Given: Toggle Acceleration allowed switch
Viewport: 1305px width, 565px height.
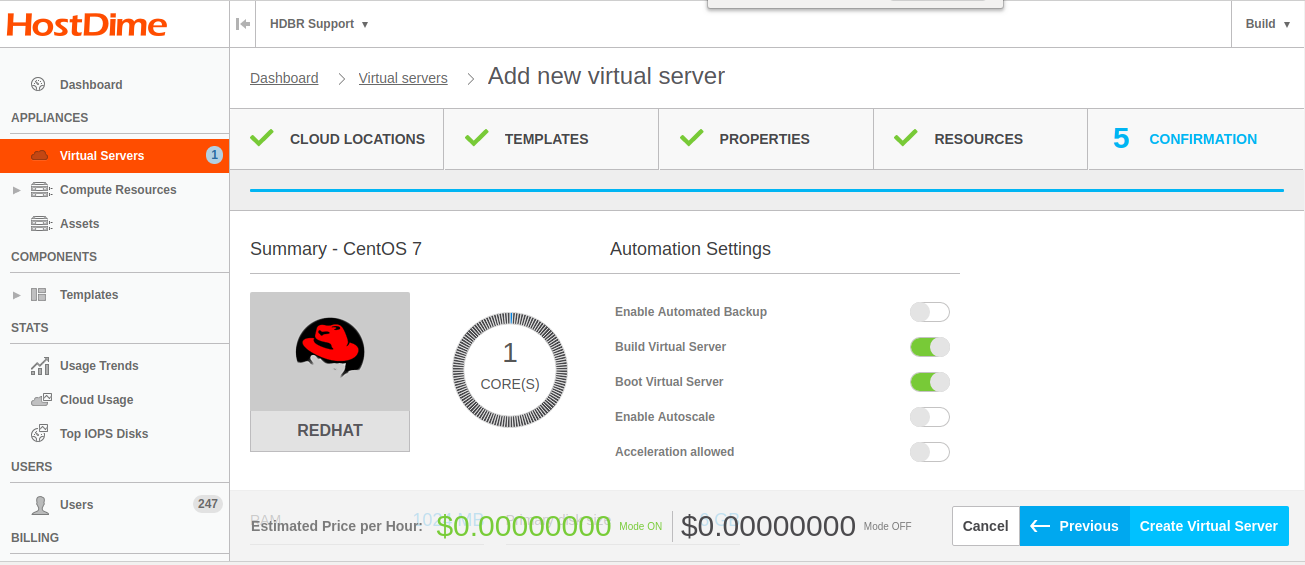Looking at the screenshot, I should click(929, 452).
